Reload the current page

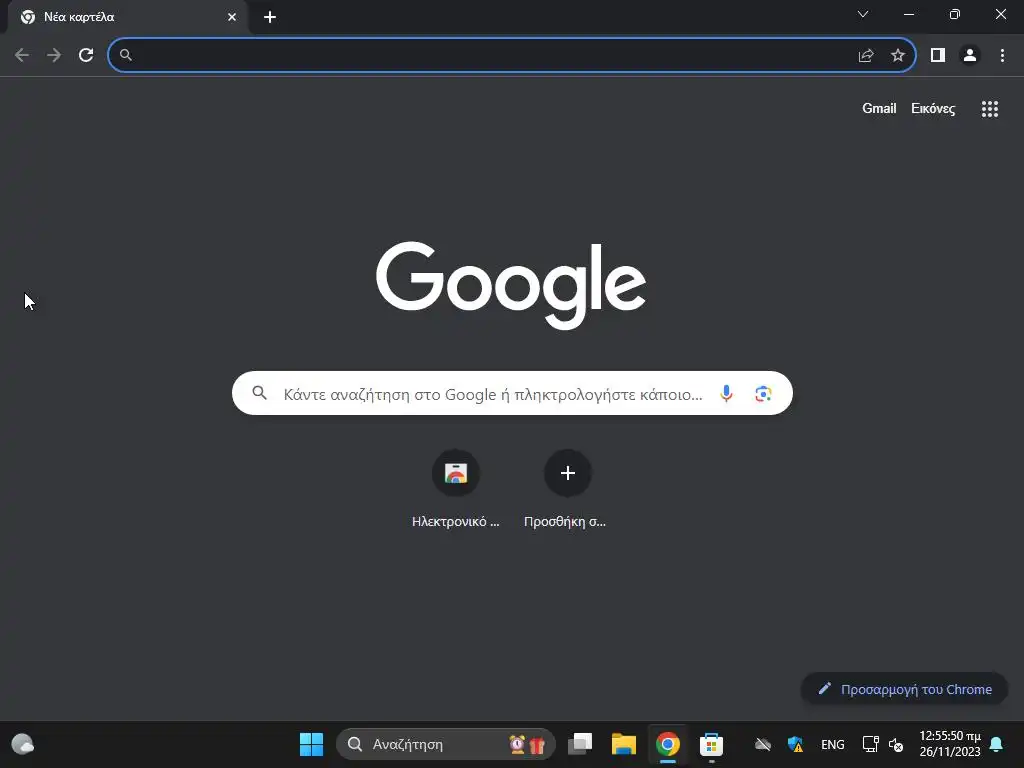(86, 56)
